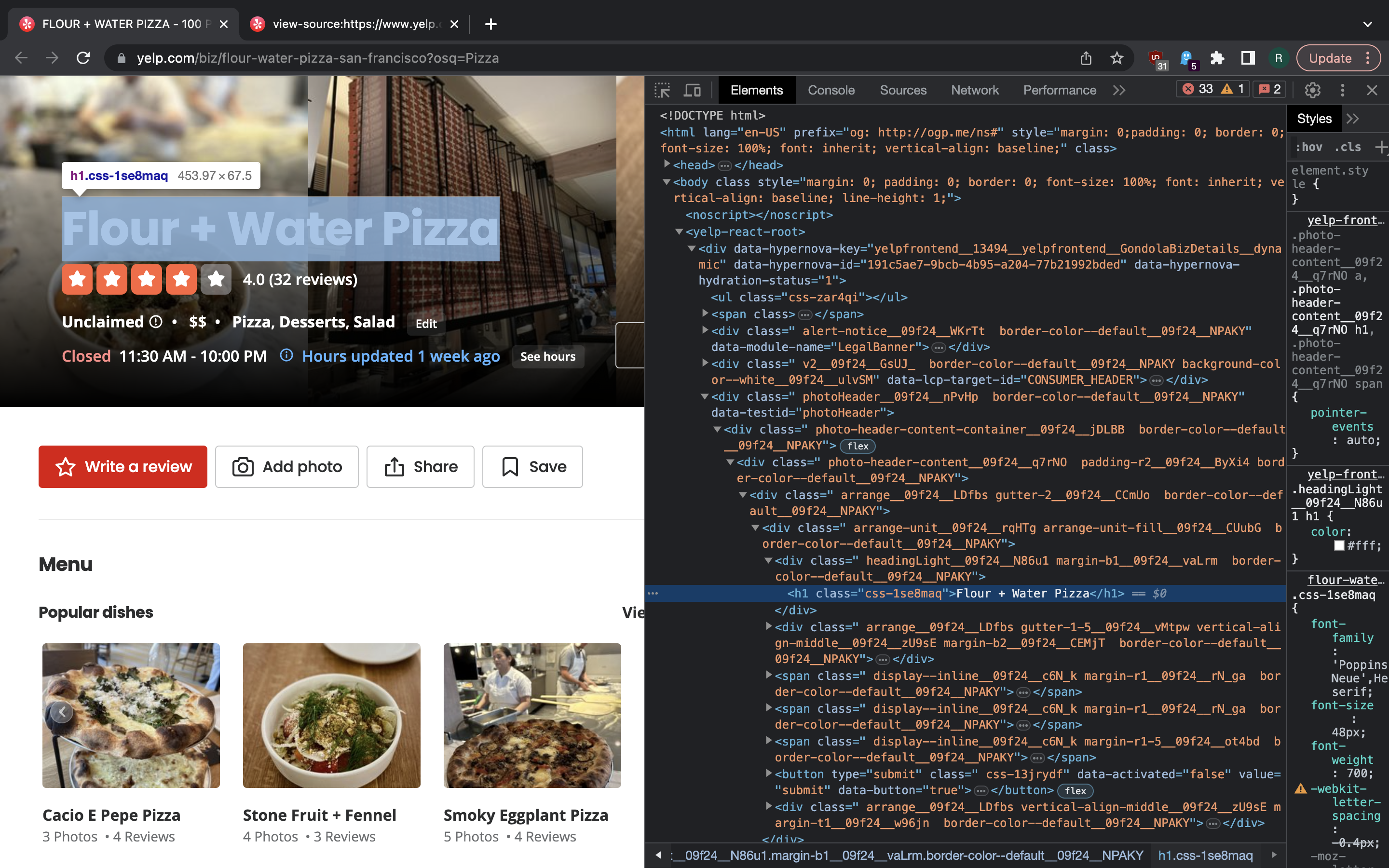The image size is (1389, 868).
Task: Toggle the browser side panel icon
Action: [x=1248, y=58]
